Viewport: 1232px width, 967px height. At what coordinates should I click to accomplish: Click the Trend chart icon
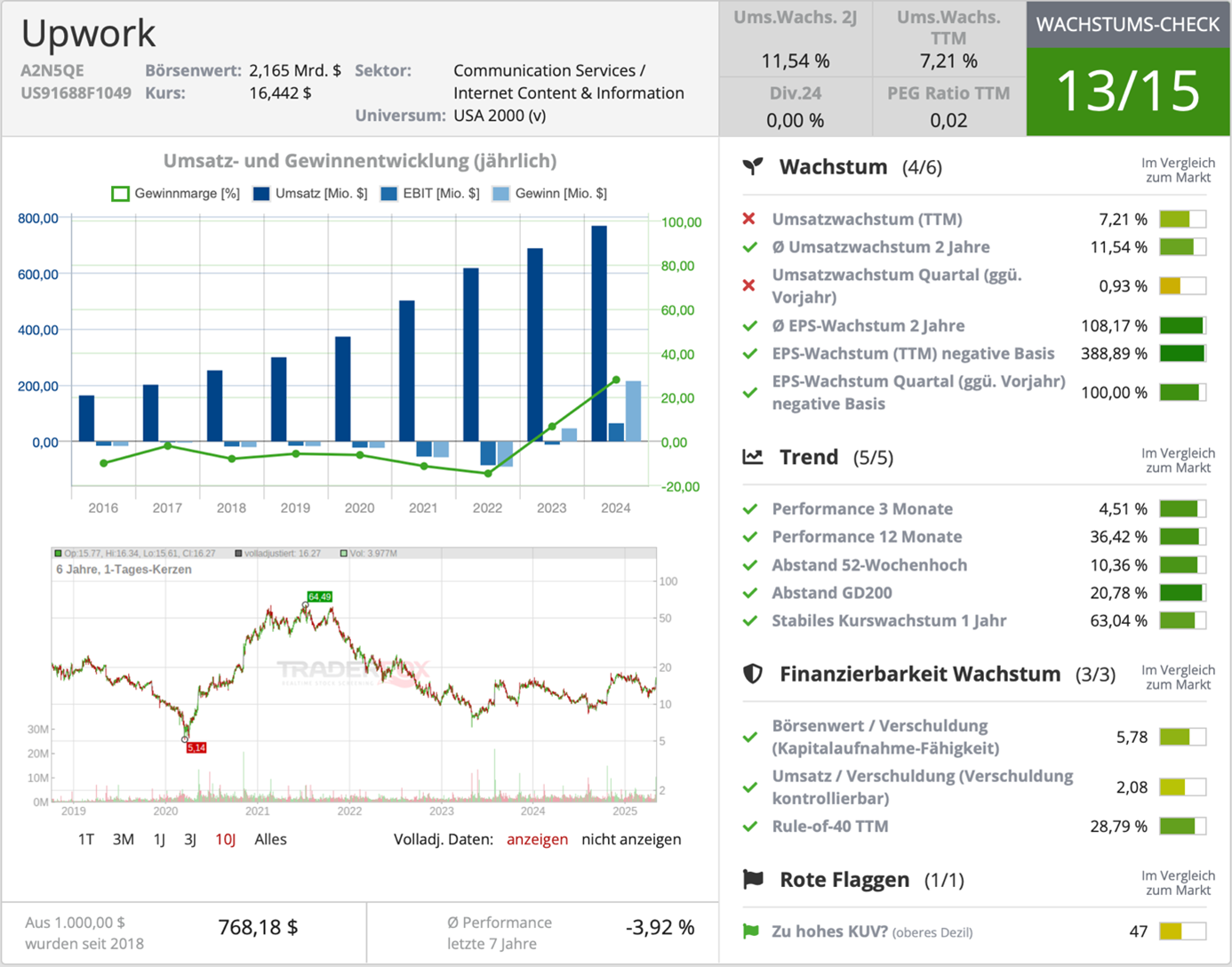(x=753, y=457)
